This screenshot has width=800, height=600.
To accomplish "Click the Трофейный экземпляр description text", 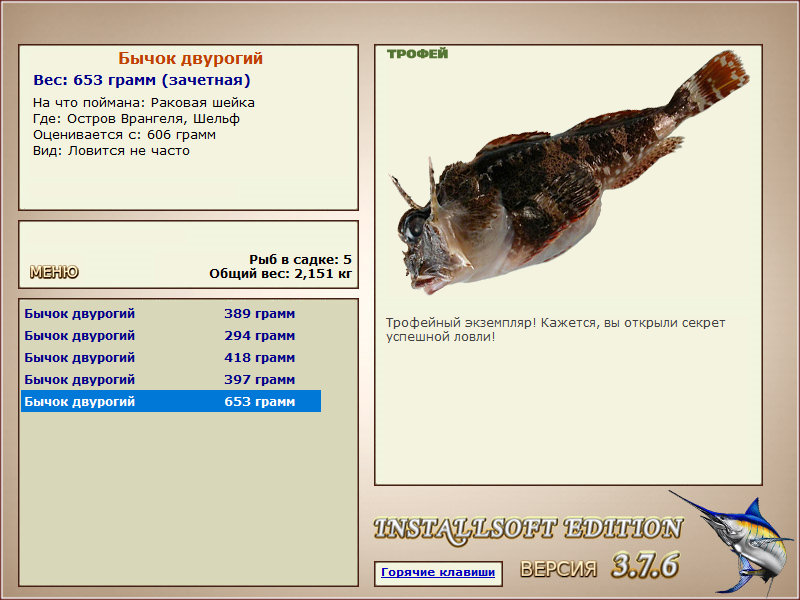I will pos(556,330).
